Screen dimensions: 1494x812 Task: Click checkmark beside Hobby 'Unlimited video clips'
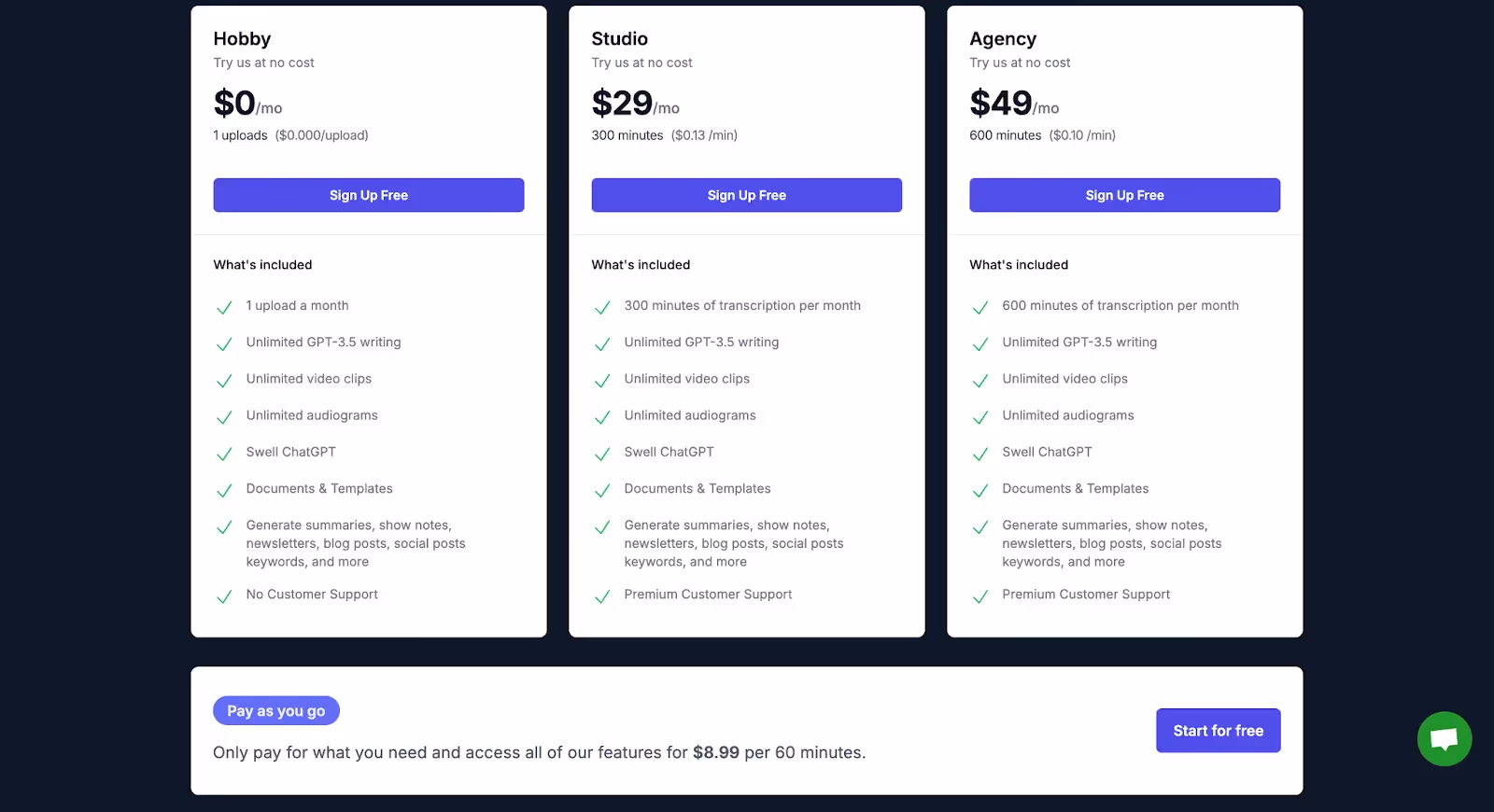(224, 381)
